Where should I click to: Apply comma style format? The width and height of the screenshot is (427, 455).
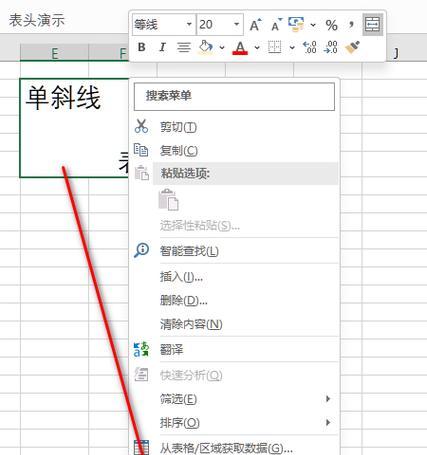point(351,24)
